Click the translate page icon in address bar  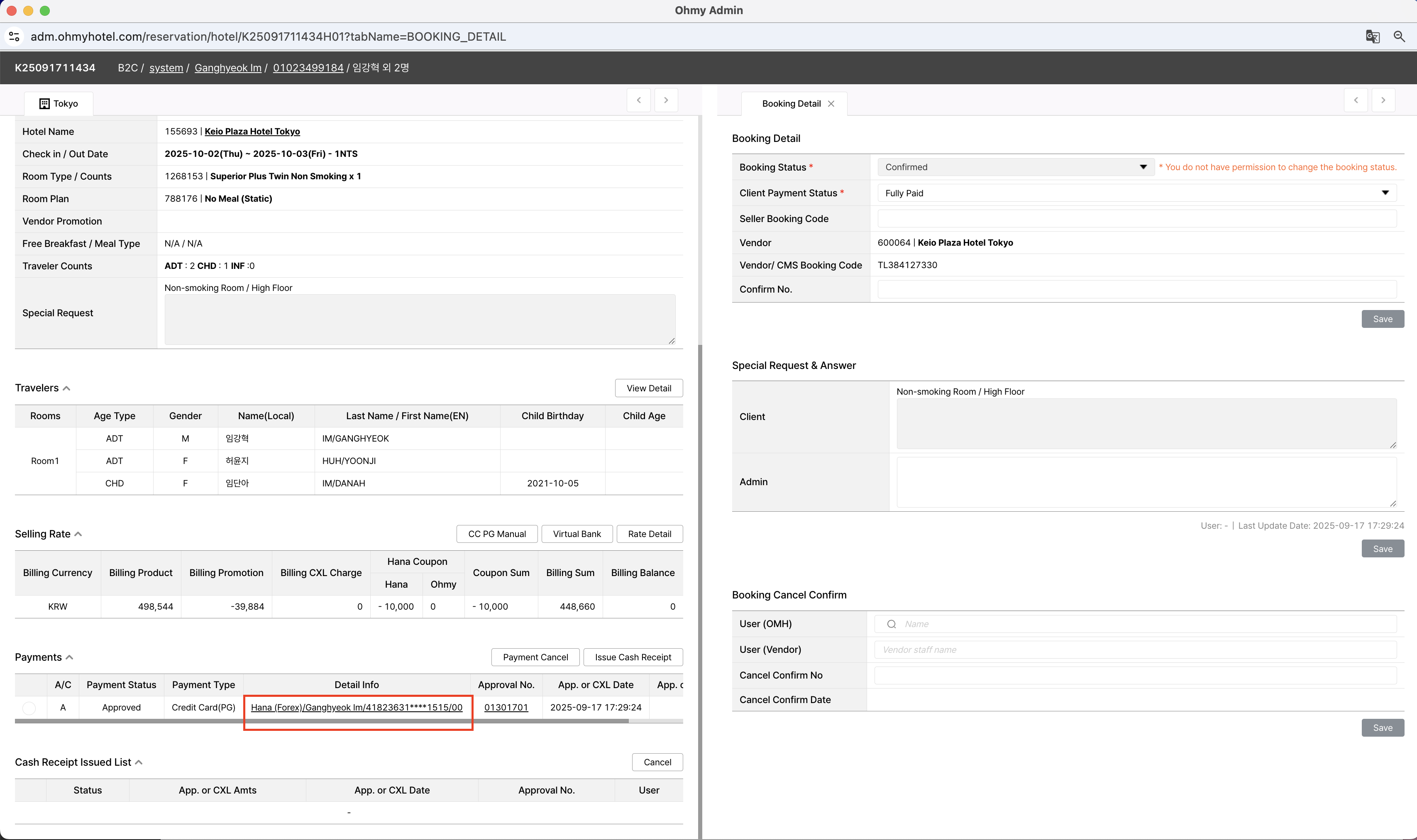pyautogui.click(x=1372, y=37)
